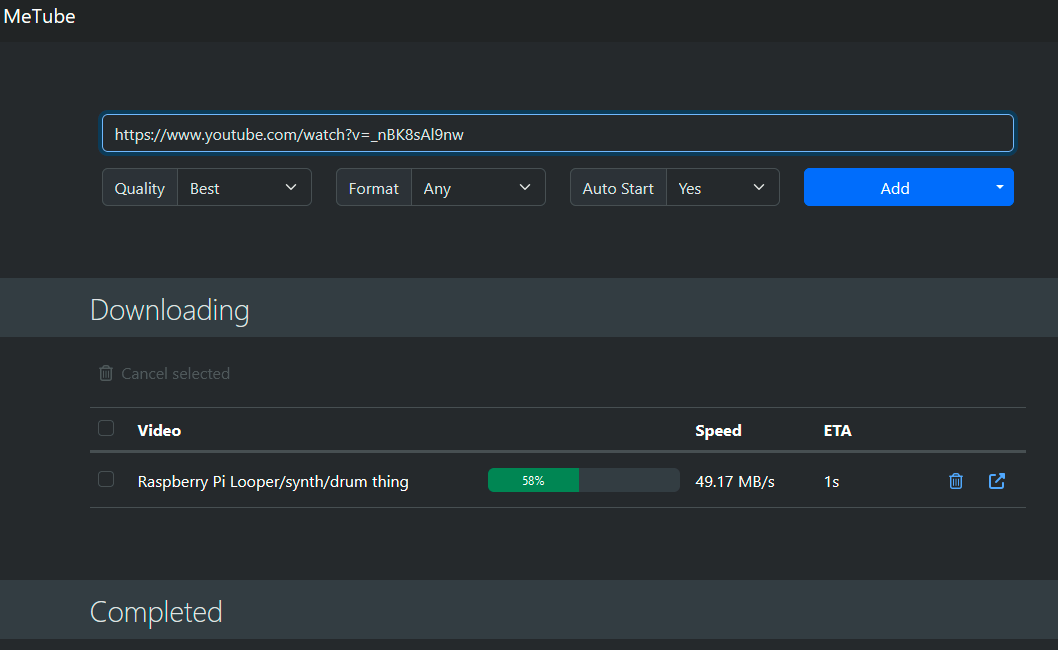This screenshot has height=650, width=1058.
Task: Change the Auto Start dropdown from Yes
Action: coord(722,188)
